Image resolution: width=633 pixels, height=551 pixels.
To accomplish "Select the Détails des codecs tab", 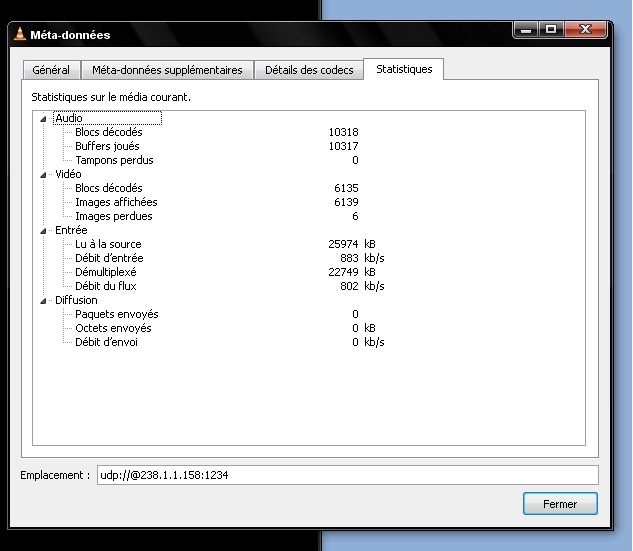I will 308,70.
